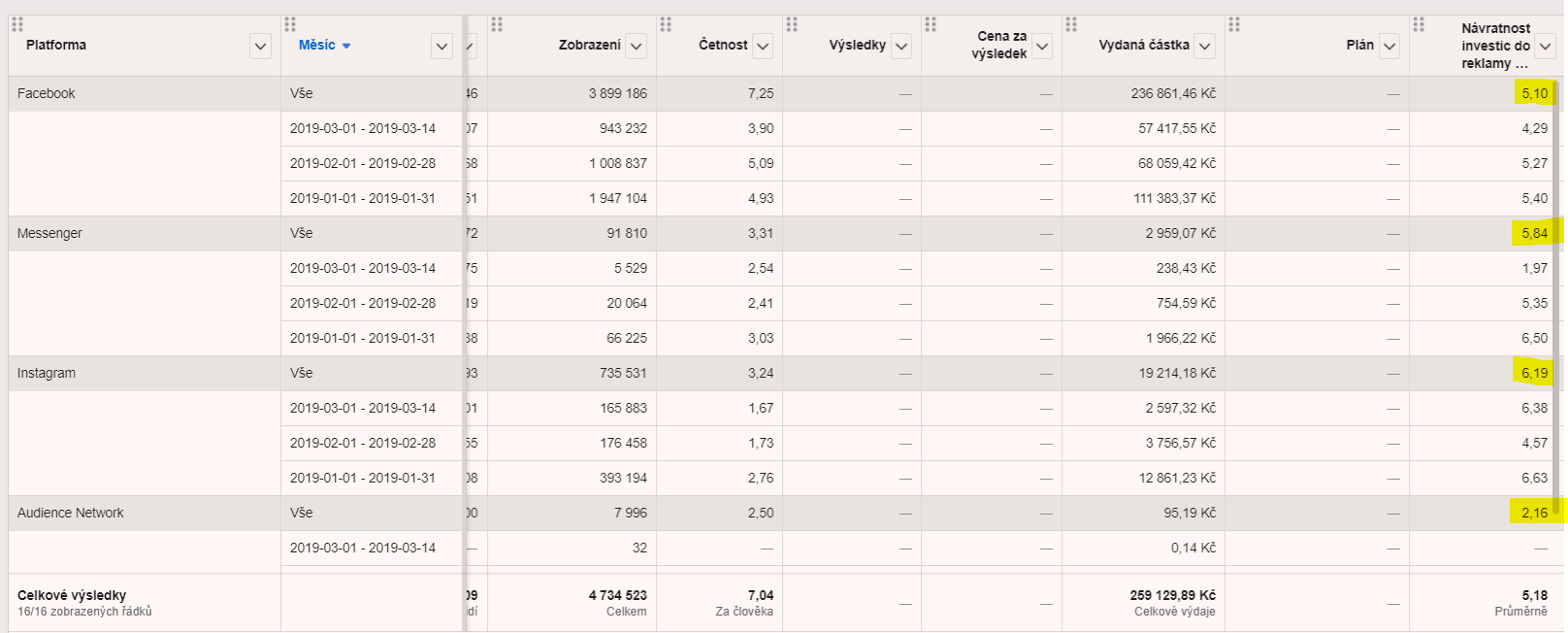The width and height of the screenshot is (1568, 633).
Task: Click the ROAS value 5,27
Action: pyautogui.click(x=1534, y=163)
